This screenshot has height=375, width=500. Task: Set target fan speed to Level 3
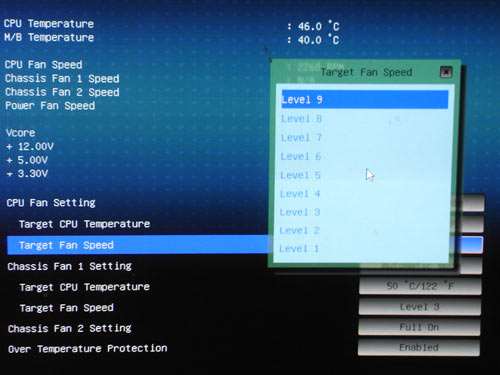pos(365,212)
